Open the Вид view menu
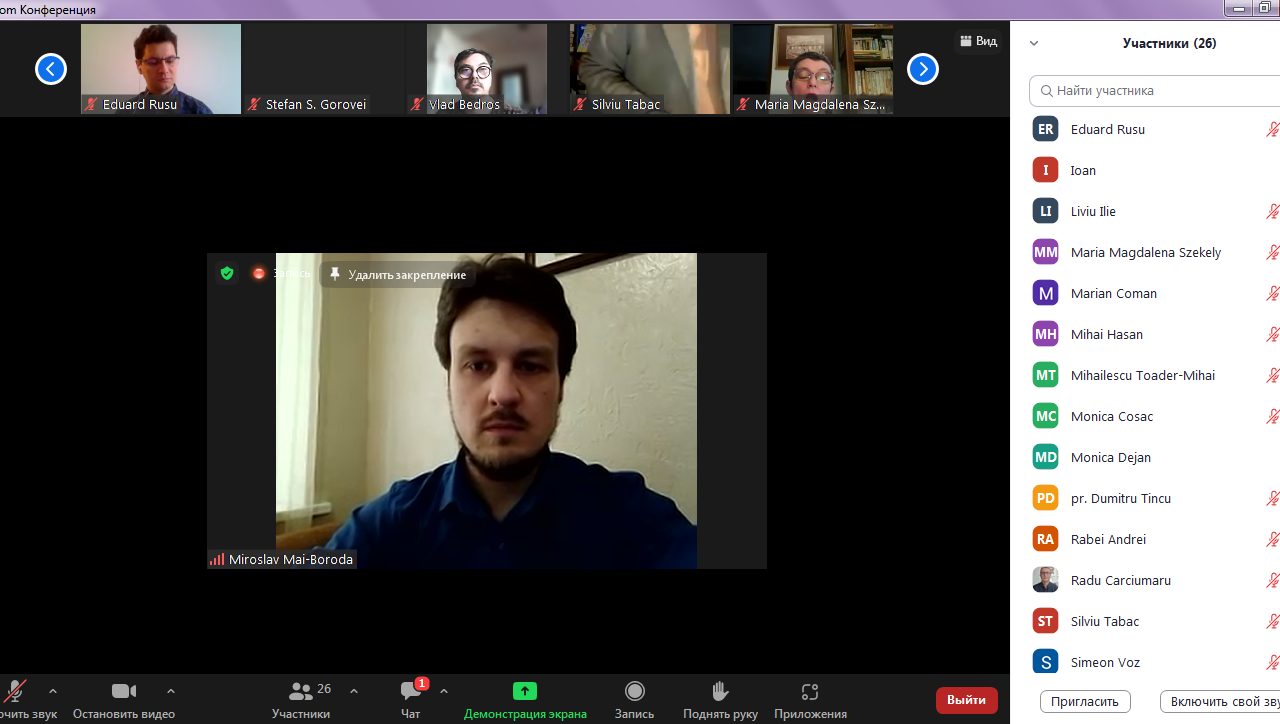1280x724 pixels. coord(979,41)
